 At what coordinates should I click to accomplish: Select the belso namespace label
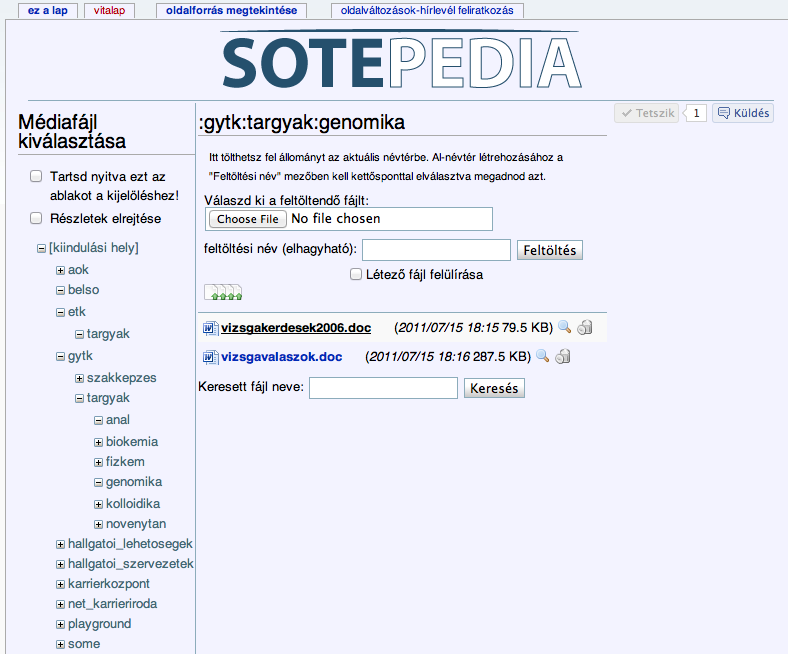coord(83,290)
